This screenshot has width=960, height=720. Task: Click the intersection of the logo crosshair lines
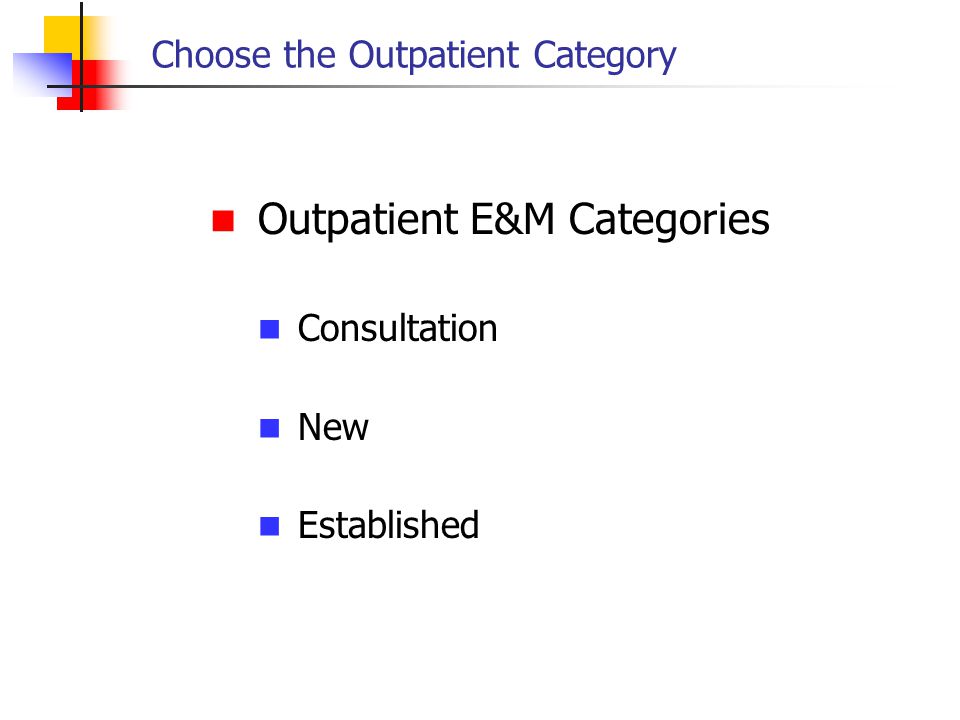pyautogui.click(x=81, y=86)
